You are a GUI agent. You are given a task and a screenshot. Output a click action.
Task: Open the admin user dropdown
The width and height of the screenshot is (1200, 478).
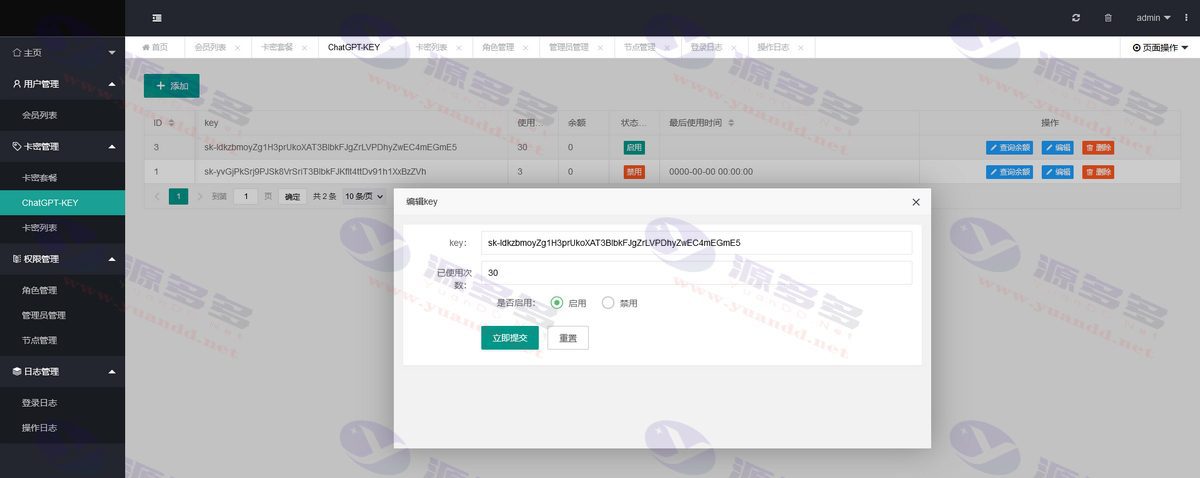pos(1153,18)
